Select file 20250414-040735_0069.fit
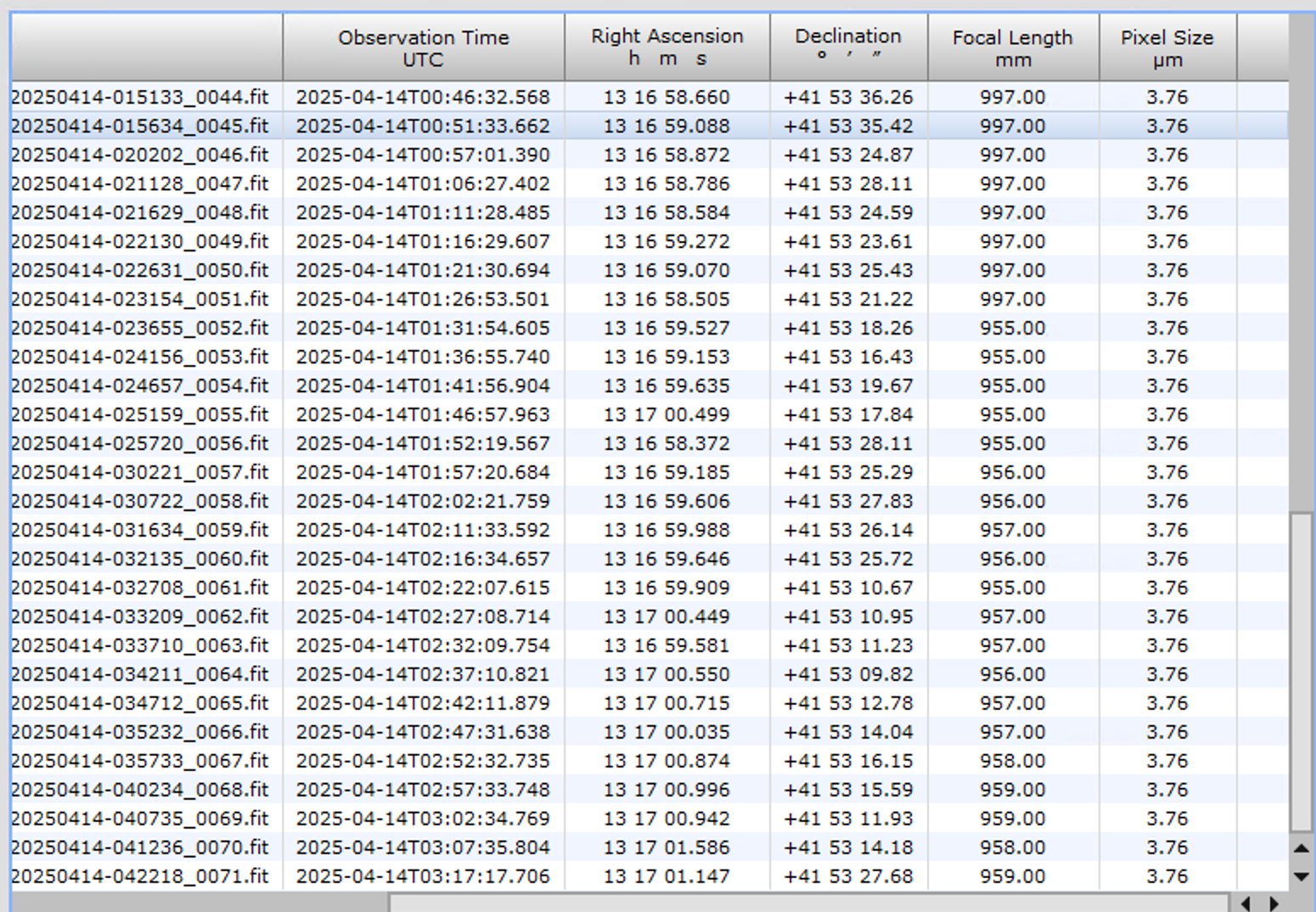 [140, 819]
